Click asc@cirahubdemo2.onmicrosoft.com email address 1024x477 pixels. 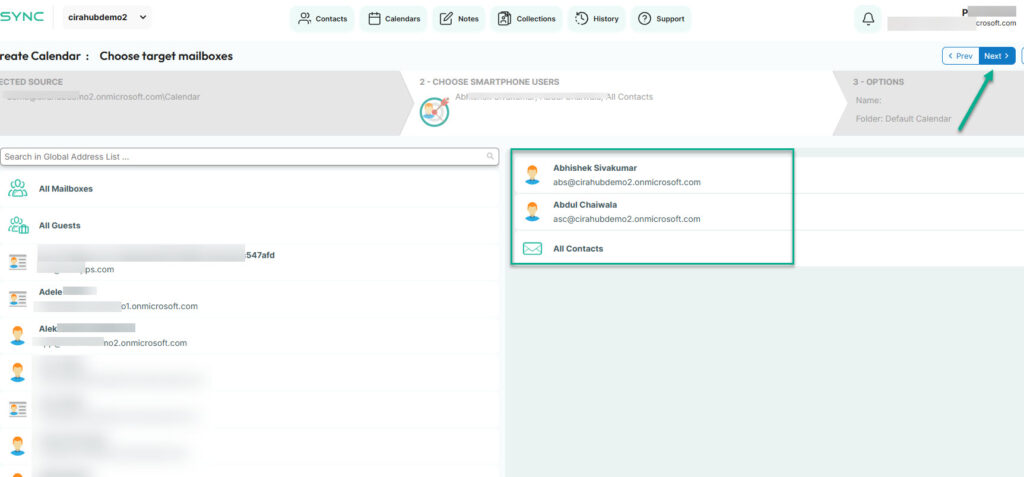626,219
